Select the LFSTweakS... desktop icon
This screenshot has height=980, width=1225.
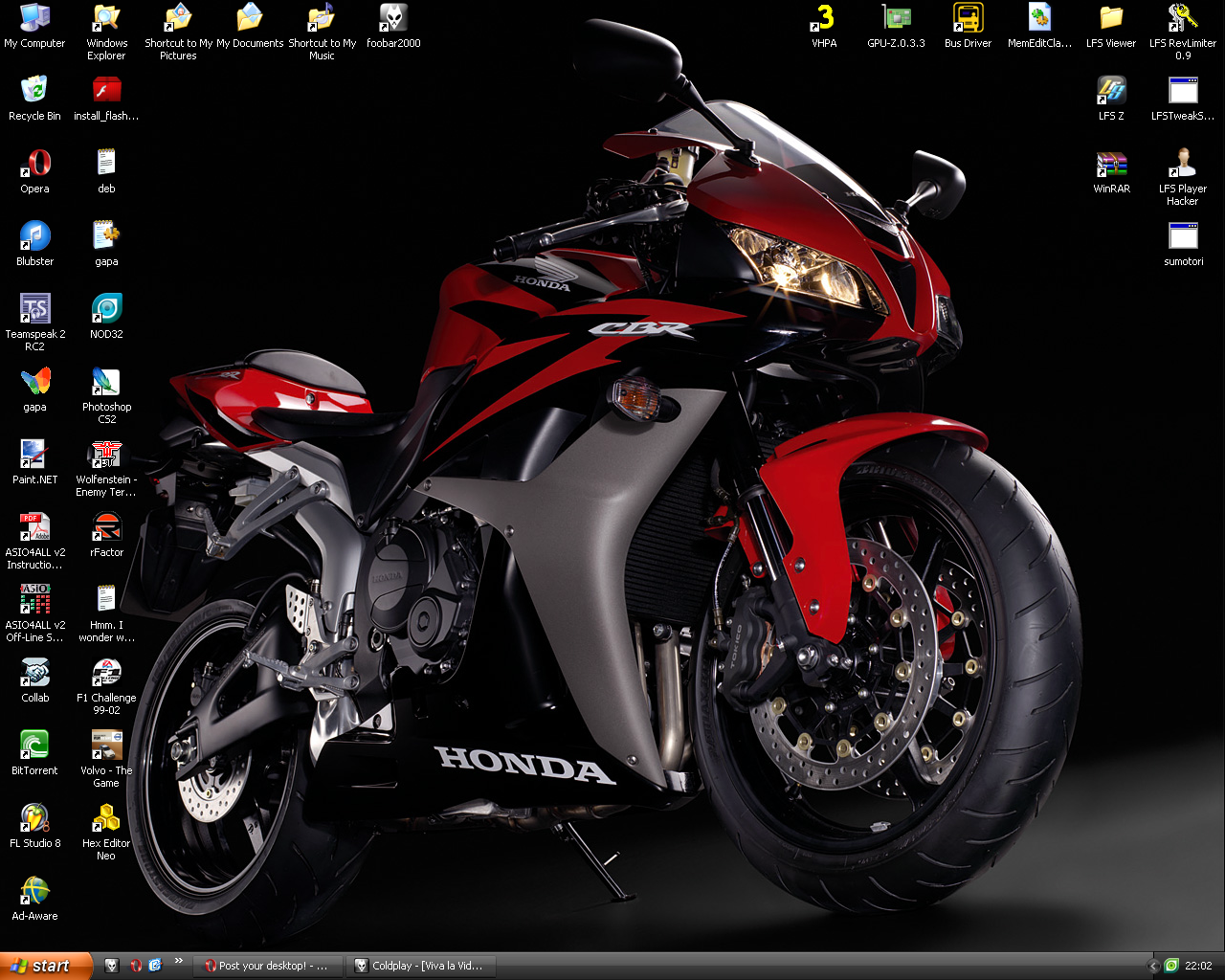coord(1183,100)
